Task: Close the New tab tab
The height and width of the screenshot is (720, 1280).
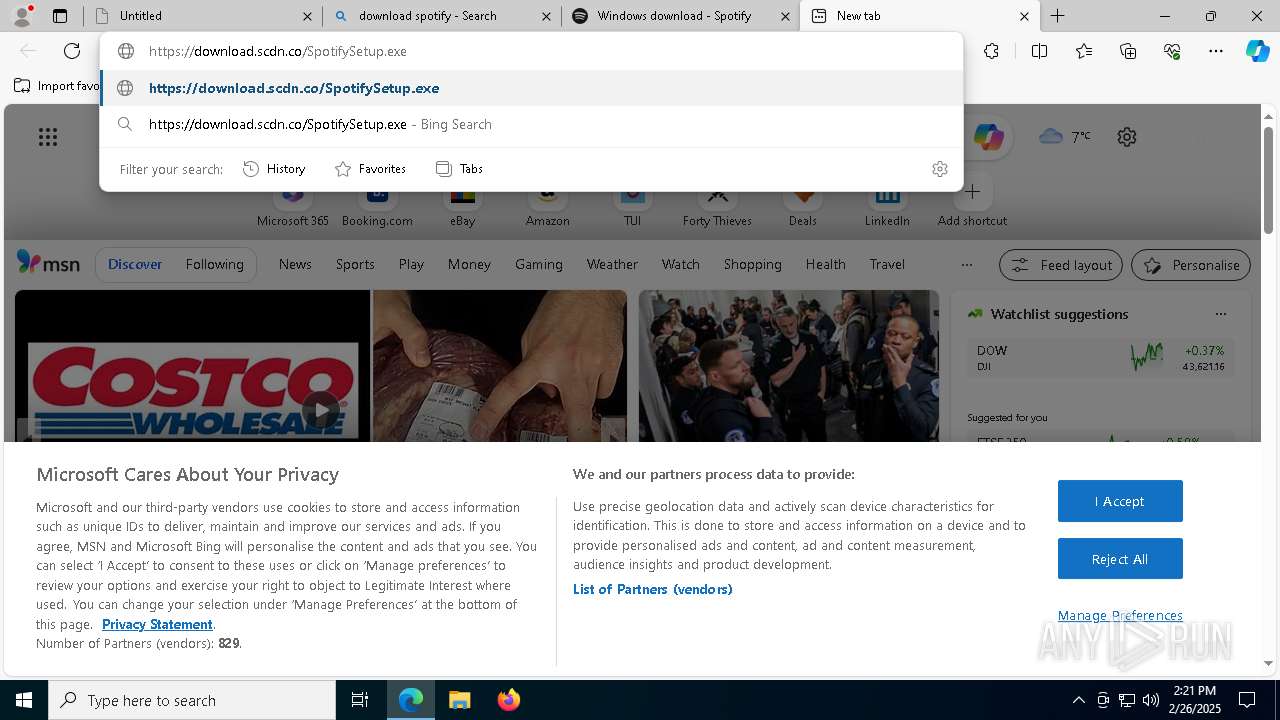Action: 1024,16
